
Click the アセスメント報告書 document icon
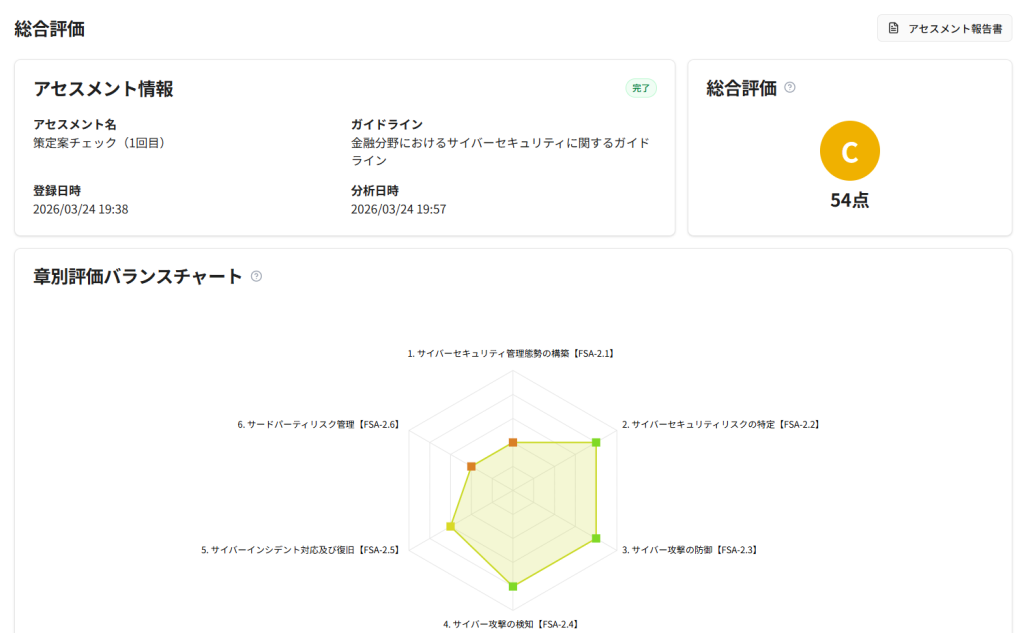(894, 29)
